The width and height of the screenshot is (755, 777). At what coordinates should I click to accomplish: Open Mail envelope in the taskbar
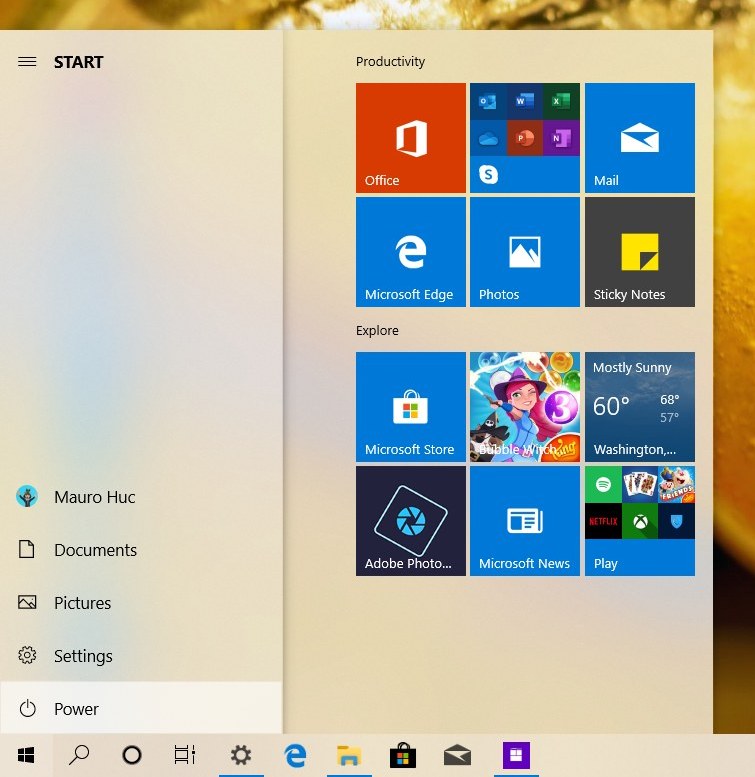click(x=457, y=756)
